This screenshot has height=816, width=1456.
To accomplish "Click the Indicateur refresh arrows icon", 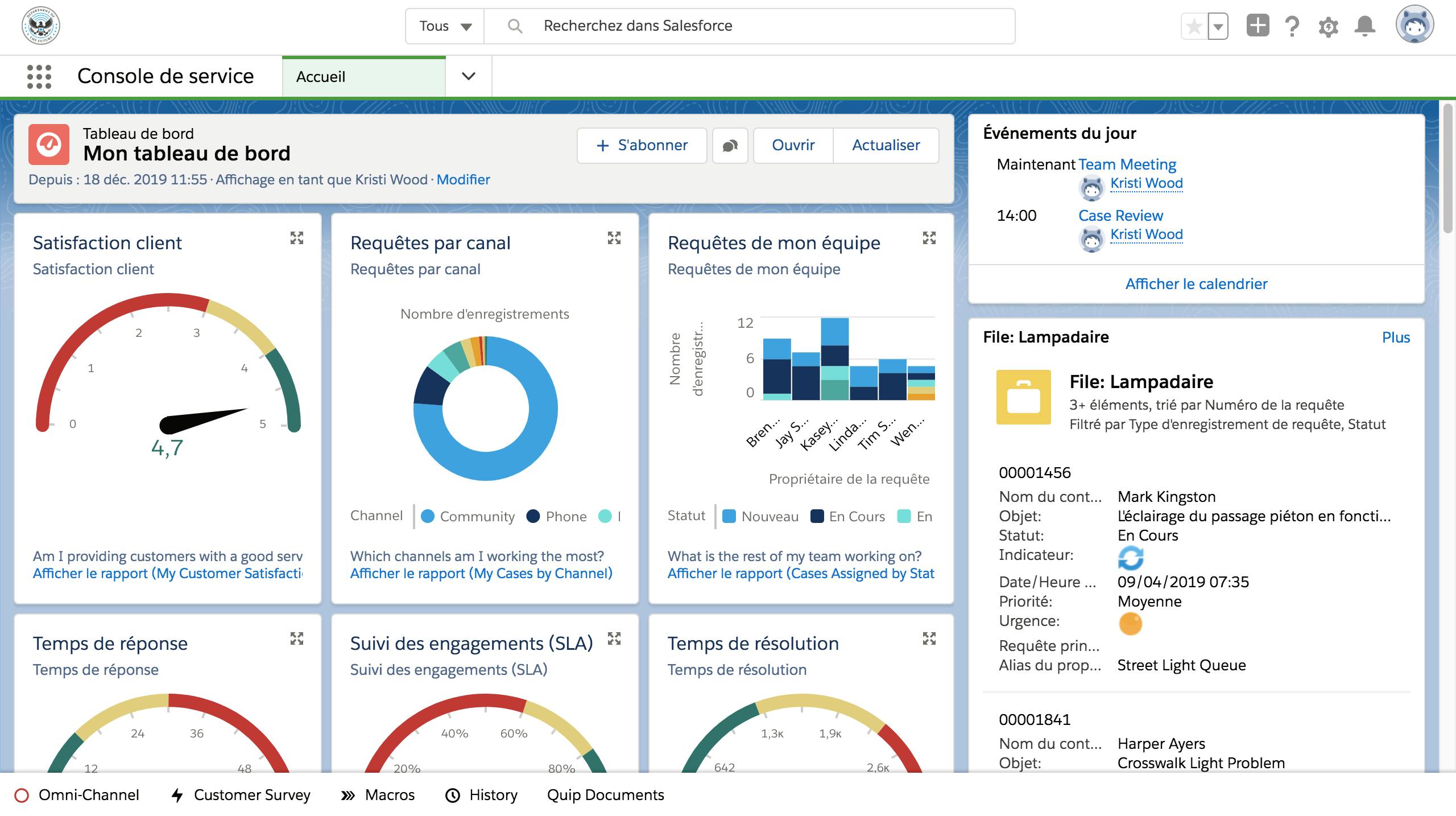I will (1131, 558).
